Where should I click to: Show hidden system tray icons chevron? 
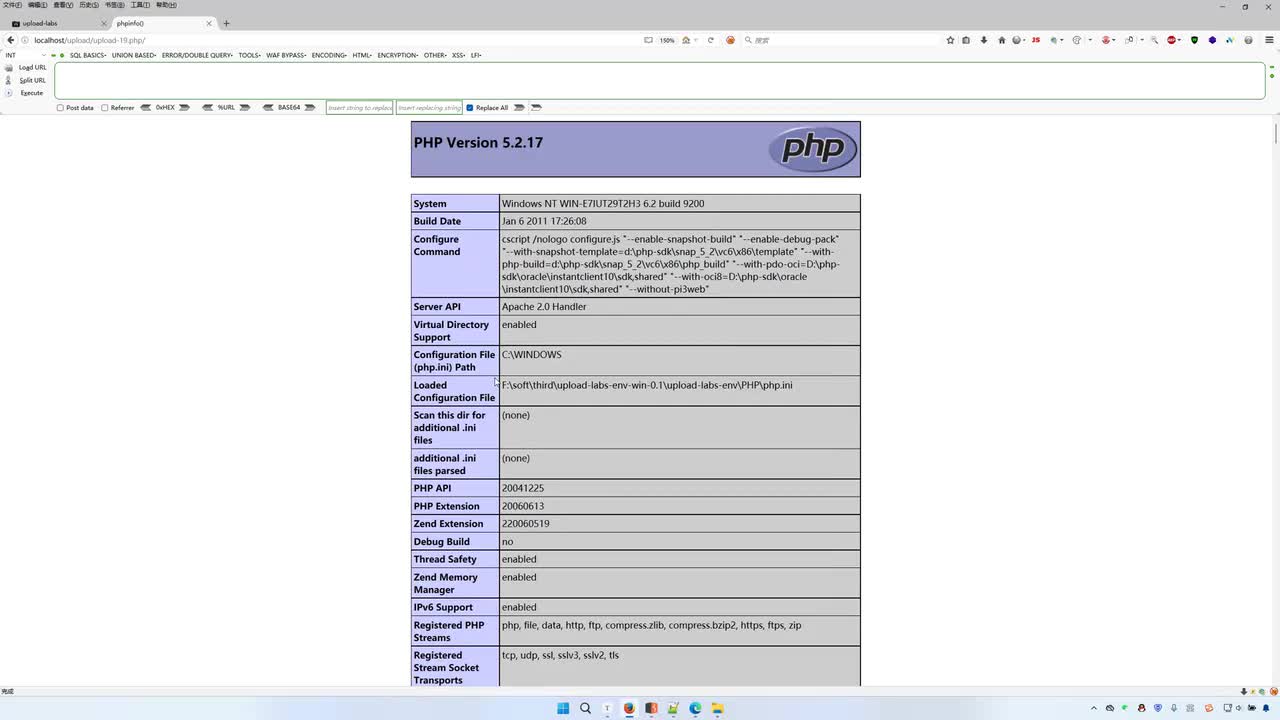point(1093,708)
